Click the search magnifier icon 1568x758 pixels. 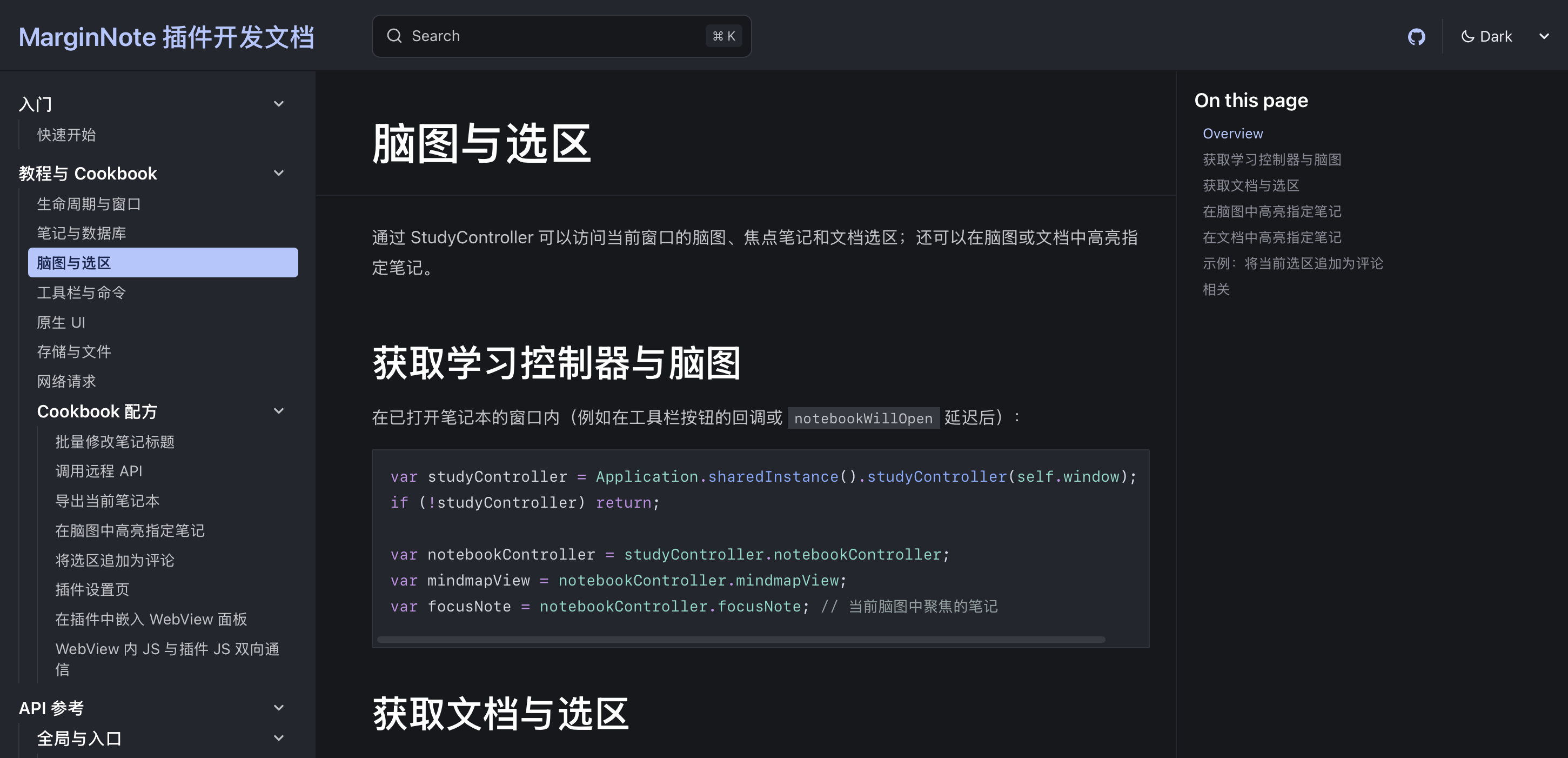pos(394,36)
